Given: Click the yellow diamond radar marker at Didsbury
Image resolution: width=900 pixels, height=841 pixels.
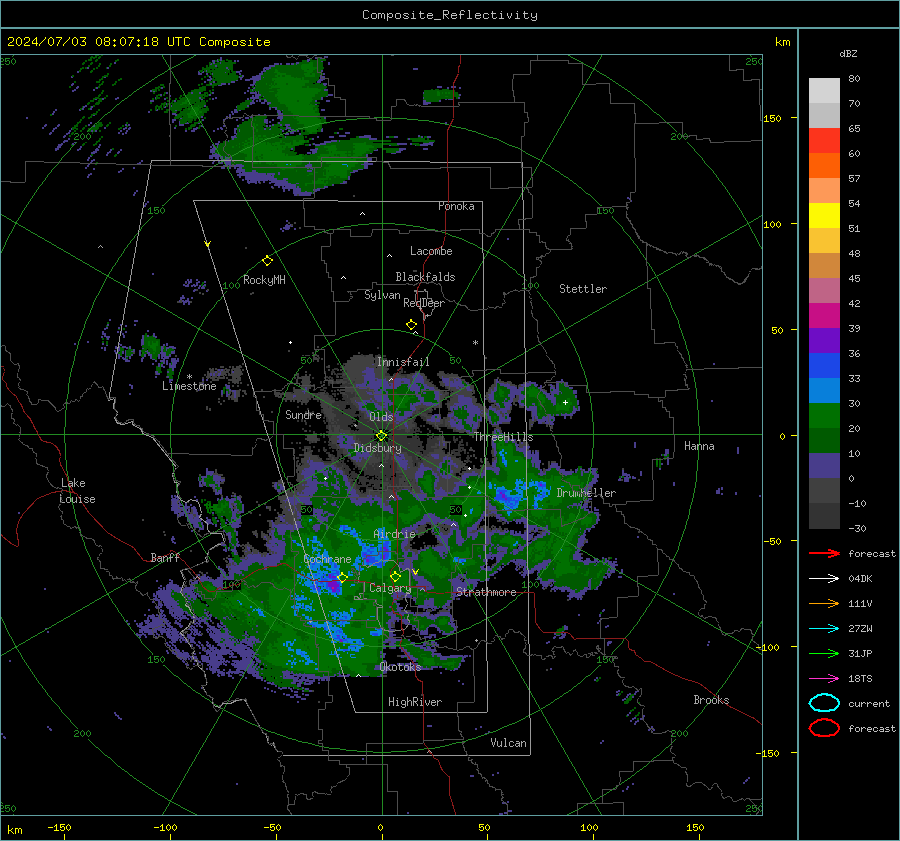Looking at the screenshot, I should (x=381, y=436).
